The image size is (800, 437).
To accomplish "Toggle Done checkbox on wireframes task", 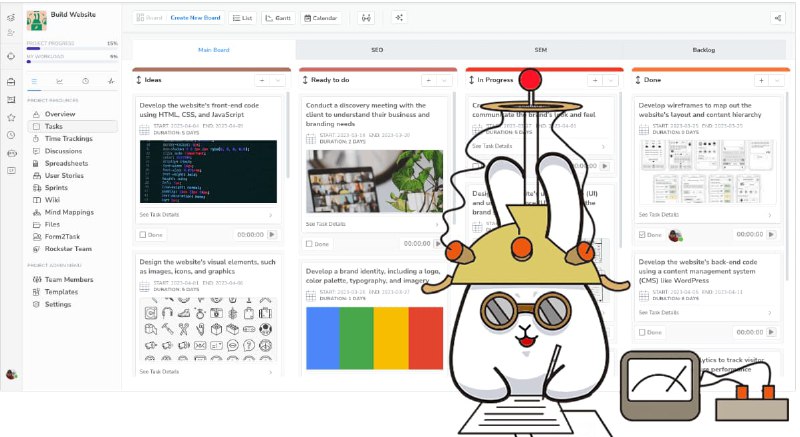I will tap(642, 235).
